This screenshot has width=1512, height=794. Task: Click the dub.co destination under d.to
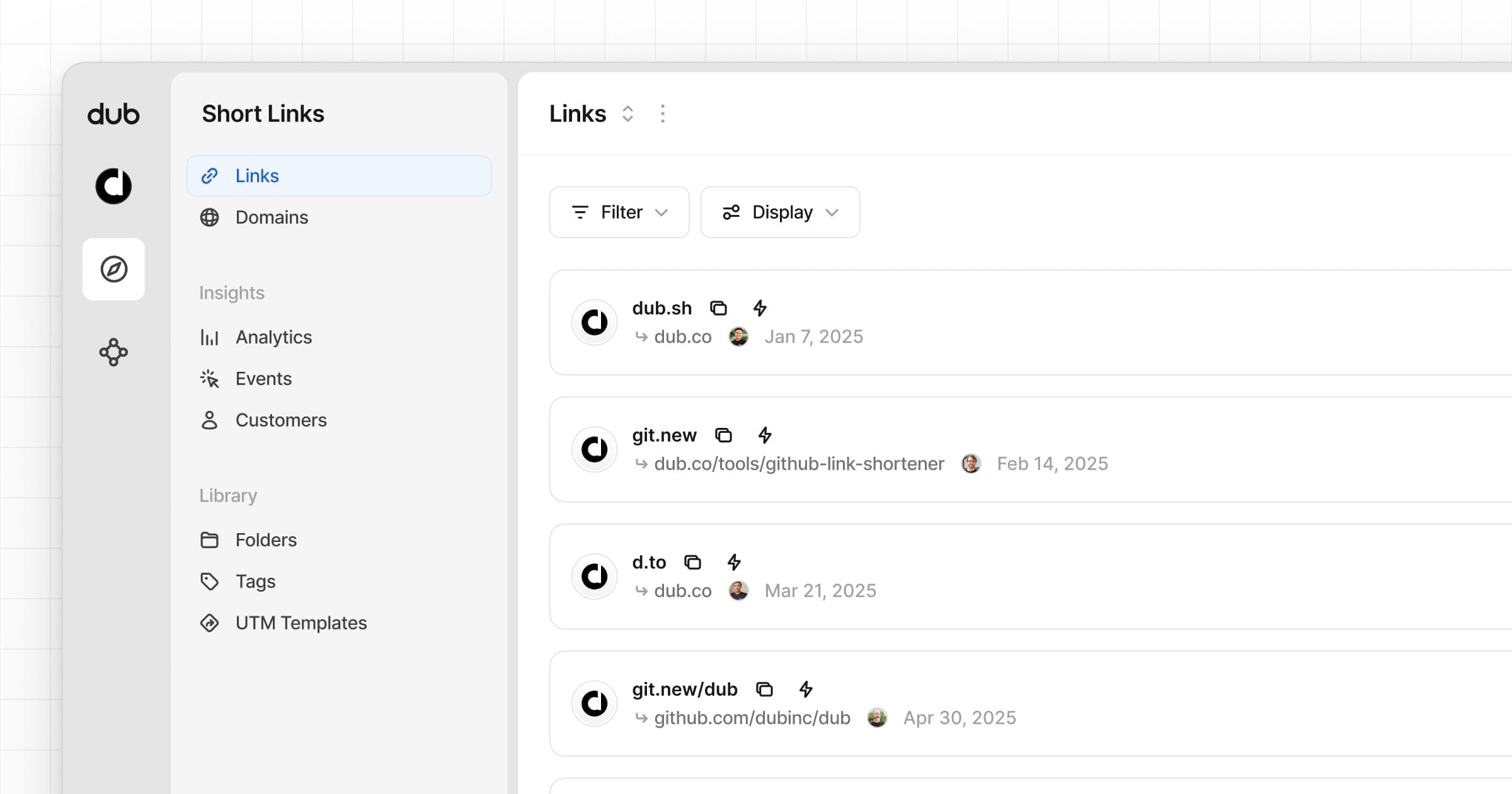pyautogui.click(x=683, y=590)
